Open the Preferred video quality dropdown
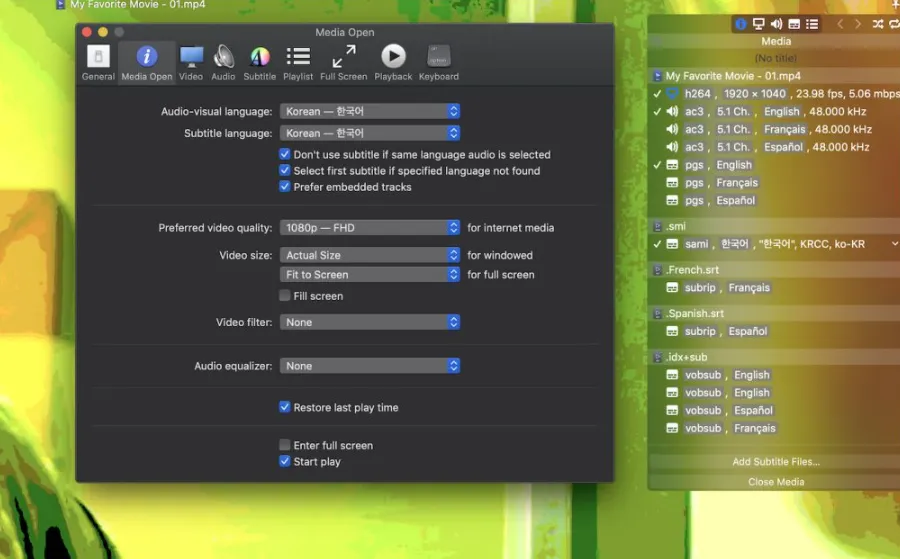900x559 pixels. pos(370,227)
